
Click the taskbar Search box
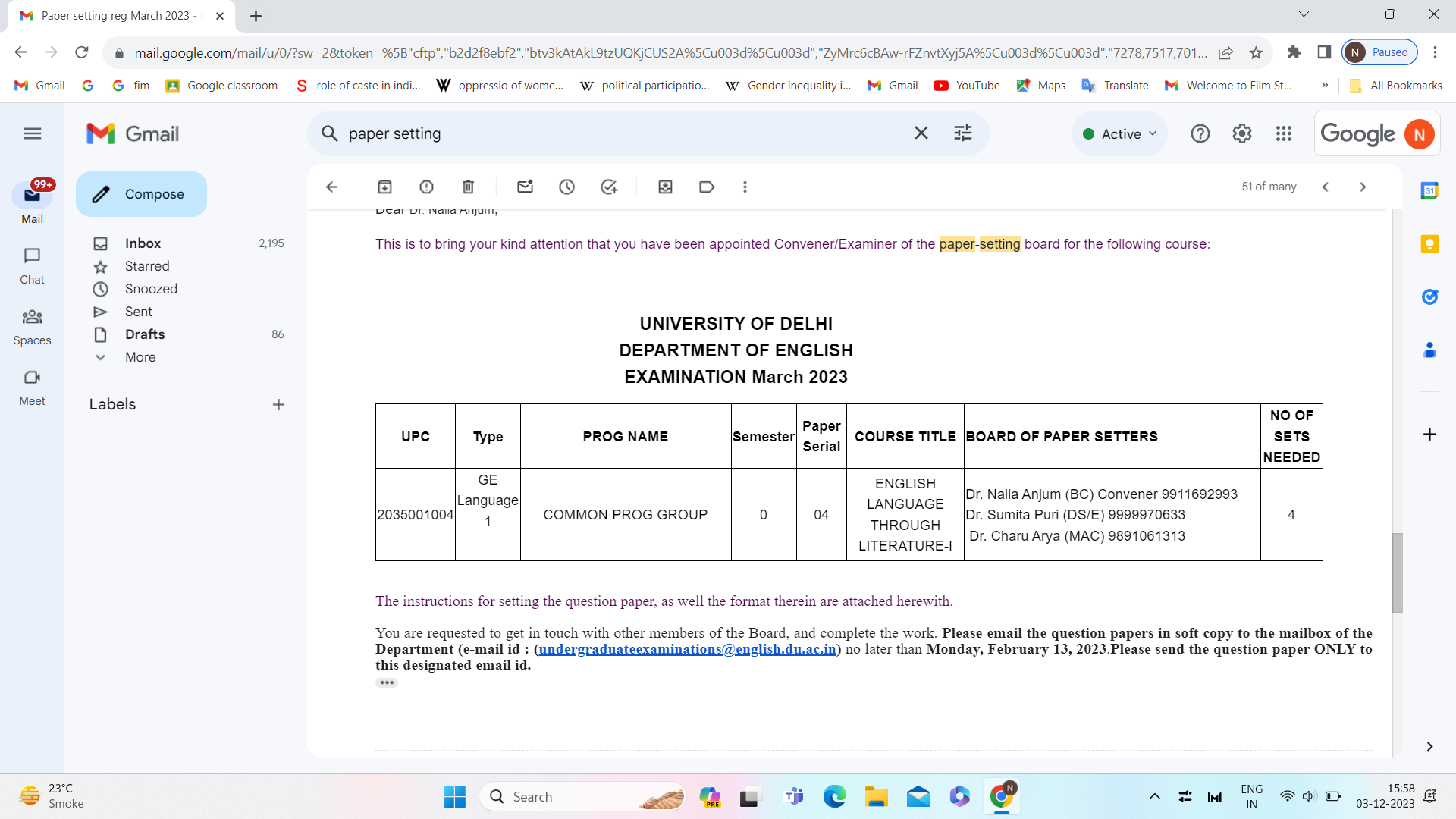582,796
